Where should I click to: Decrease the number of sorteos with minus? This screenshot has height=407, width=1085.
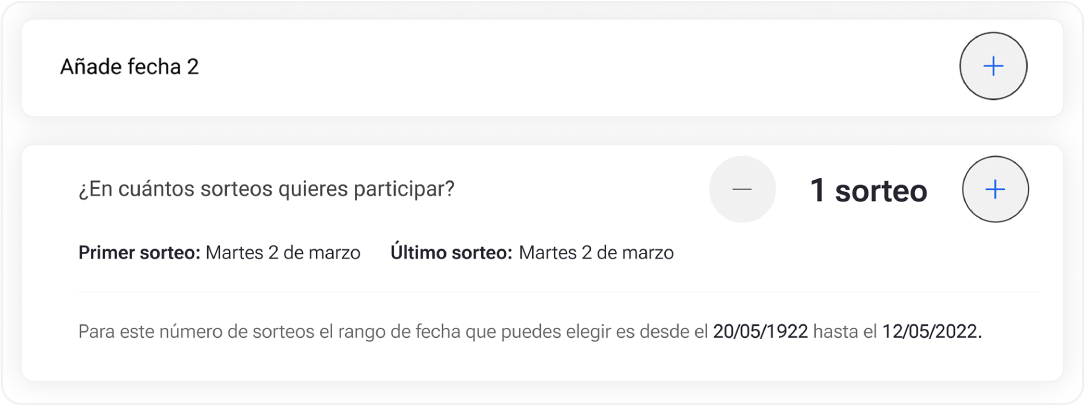point(742,189)
